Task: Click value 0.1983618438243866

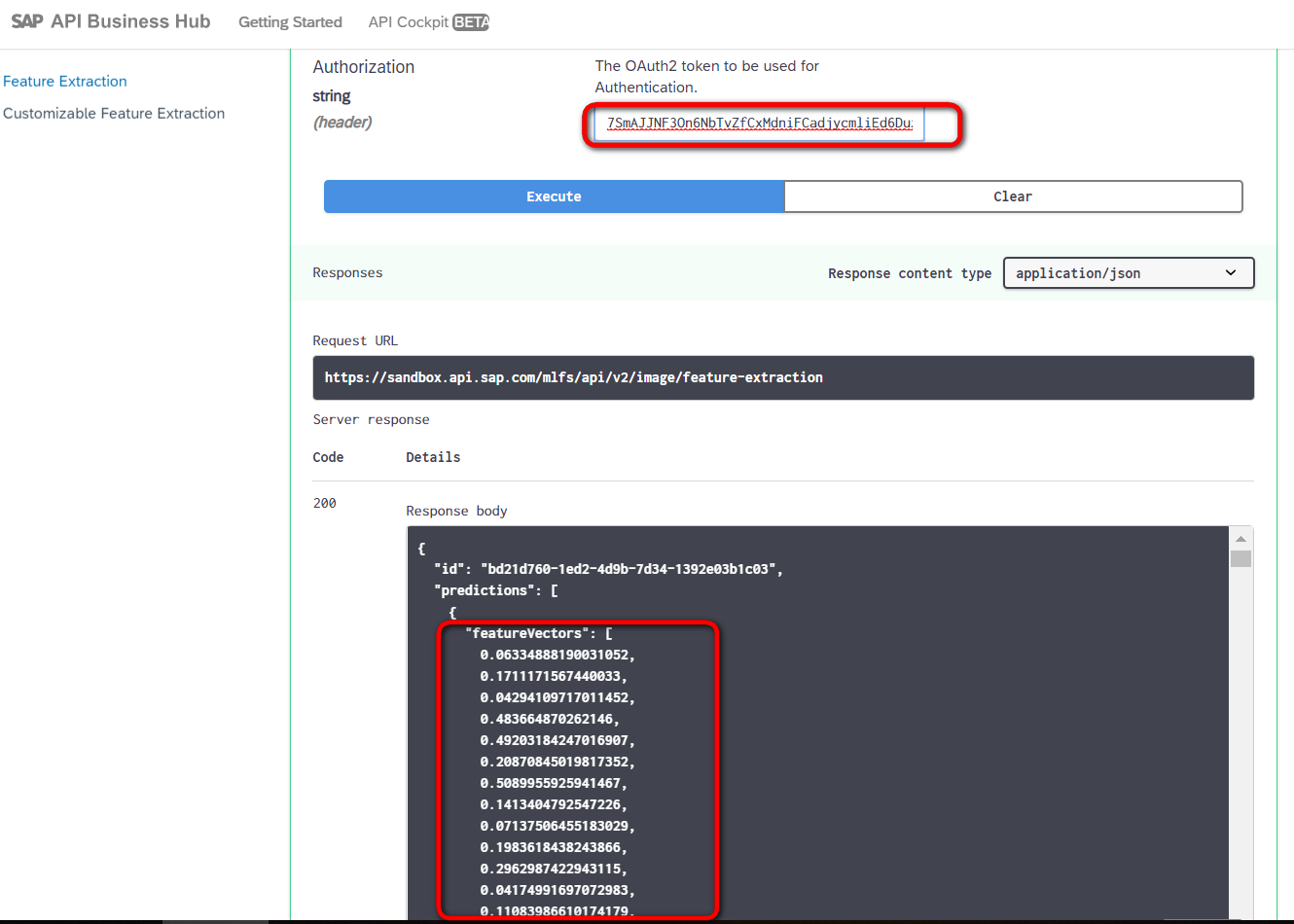Action: [554, 847]
